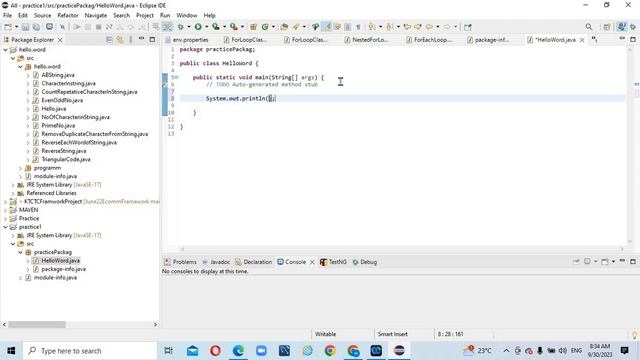Open Task View on taskbar
The height and width of the screenshot is (360, 640).
[x=168, y=351]
